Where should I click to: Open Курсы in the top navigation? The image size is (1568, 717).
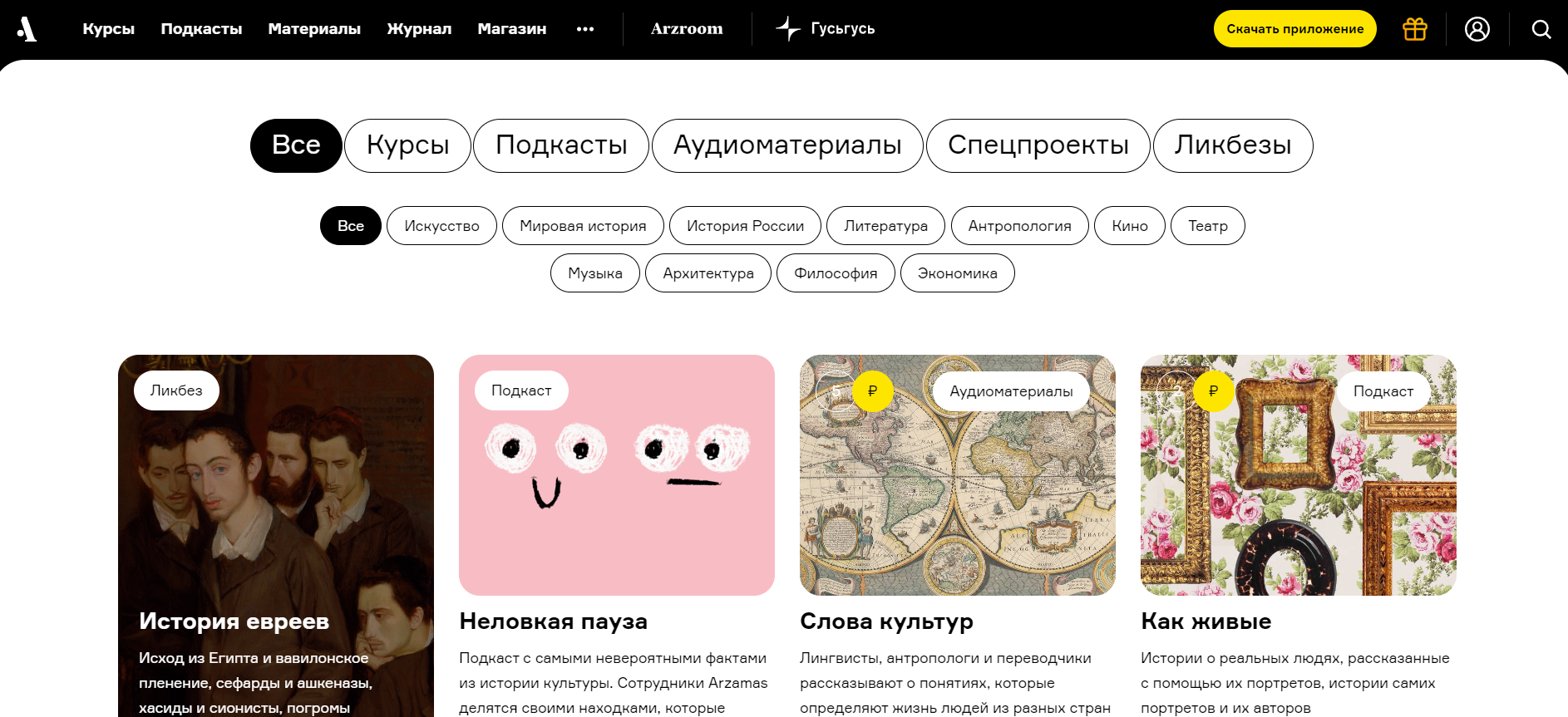coord(109,29)
